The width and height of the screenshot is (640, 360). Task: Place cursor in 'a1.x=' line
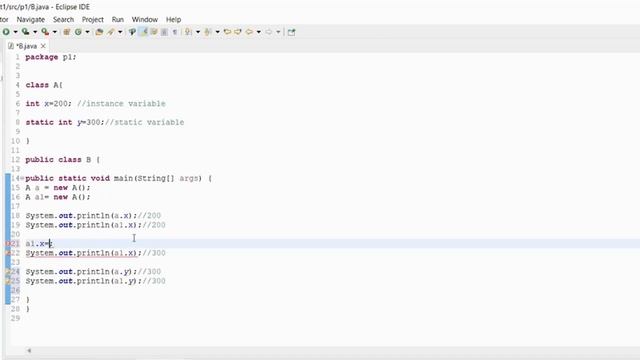point(39,244)
